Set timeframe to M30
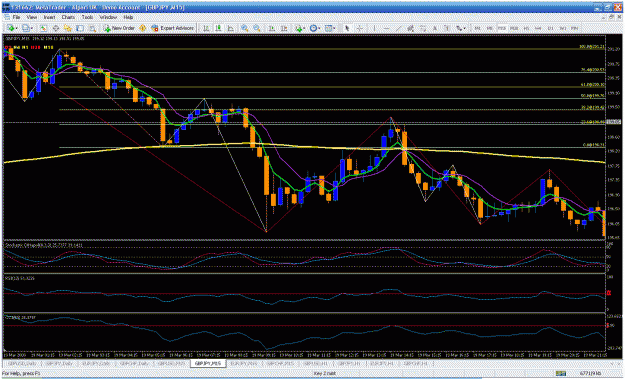This screenshot has width=625, height=379. pyautogui.click(x=514, y=28)
